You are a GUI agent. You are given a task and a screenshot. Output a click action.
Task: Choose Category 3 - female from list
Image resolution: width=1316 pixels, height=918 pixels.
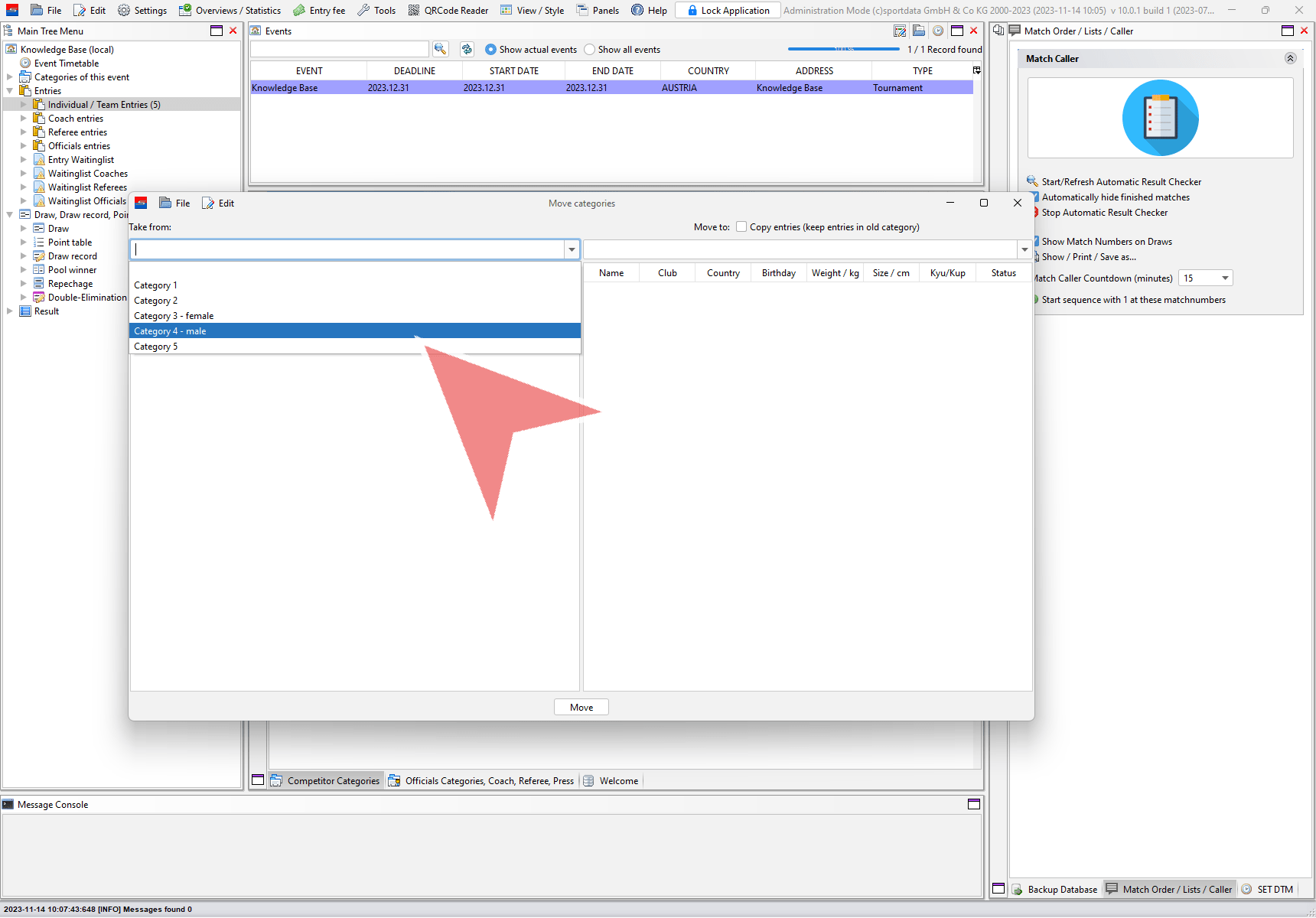174,316
